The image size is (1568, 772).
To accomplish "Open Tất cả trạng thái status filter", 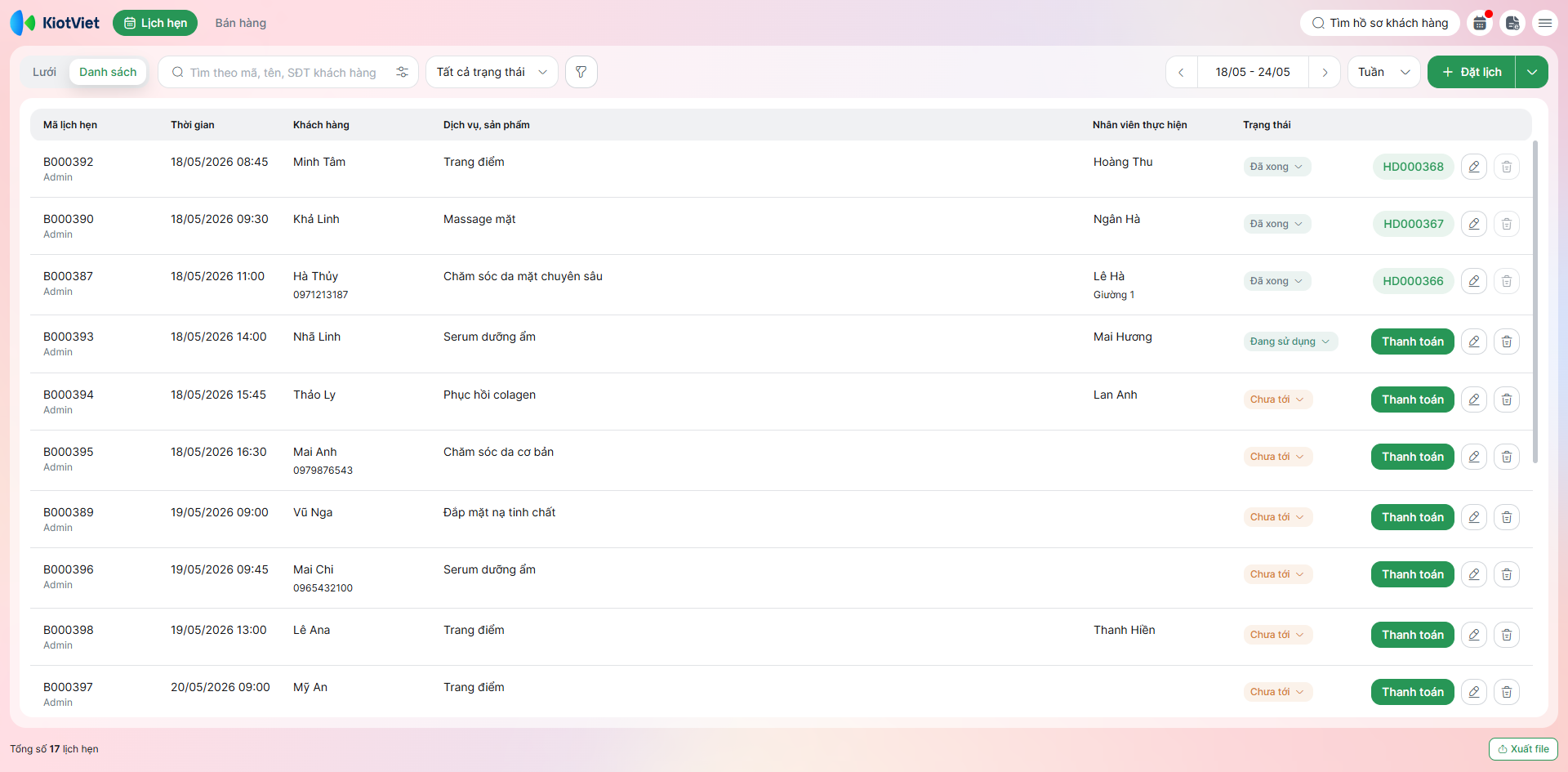I will (x=492, y=72).
